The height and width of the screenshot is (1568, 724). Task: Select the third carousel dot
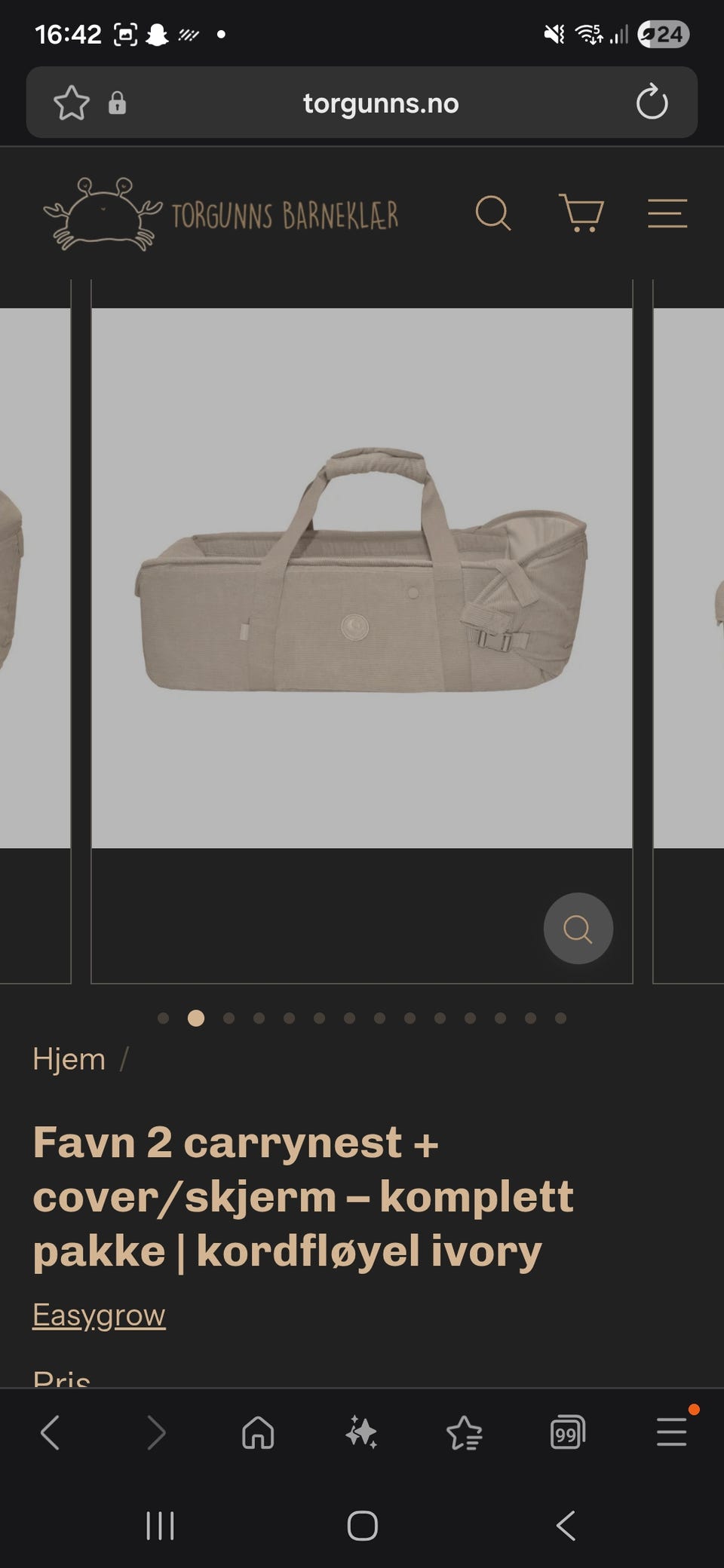[229, 1018]
